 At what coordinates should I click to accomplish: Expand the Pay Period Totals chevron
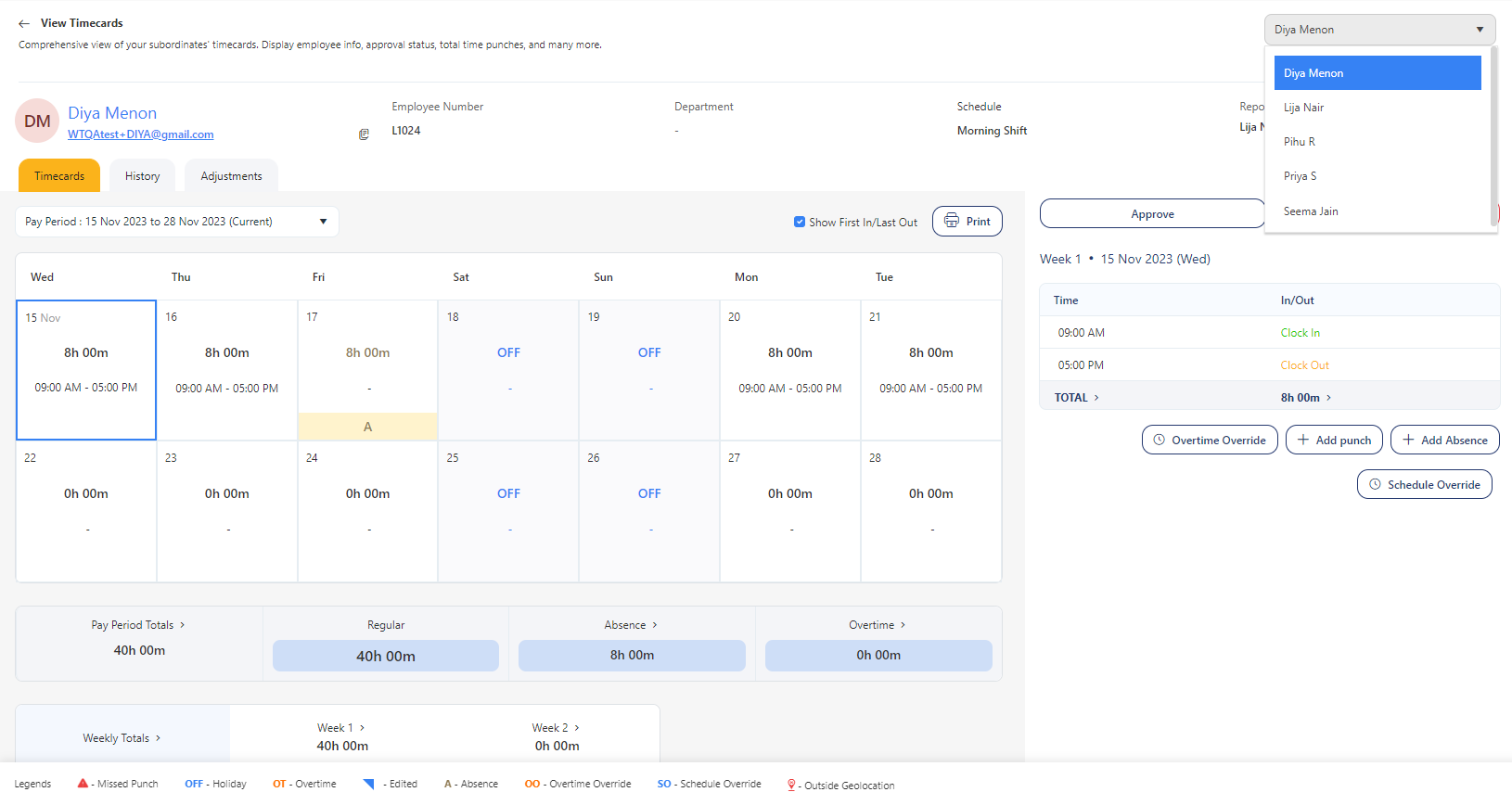182,625
